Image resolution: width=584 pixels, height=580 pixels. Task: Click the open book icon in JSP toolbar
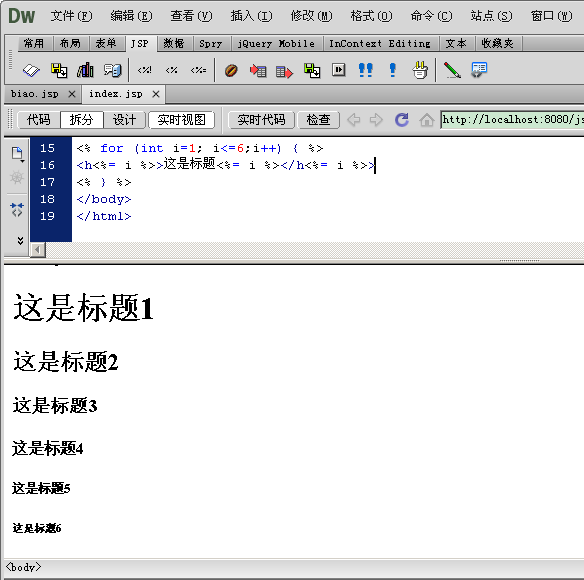pyautogui.click(x=31, y=70)
